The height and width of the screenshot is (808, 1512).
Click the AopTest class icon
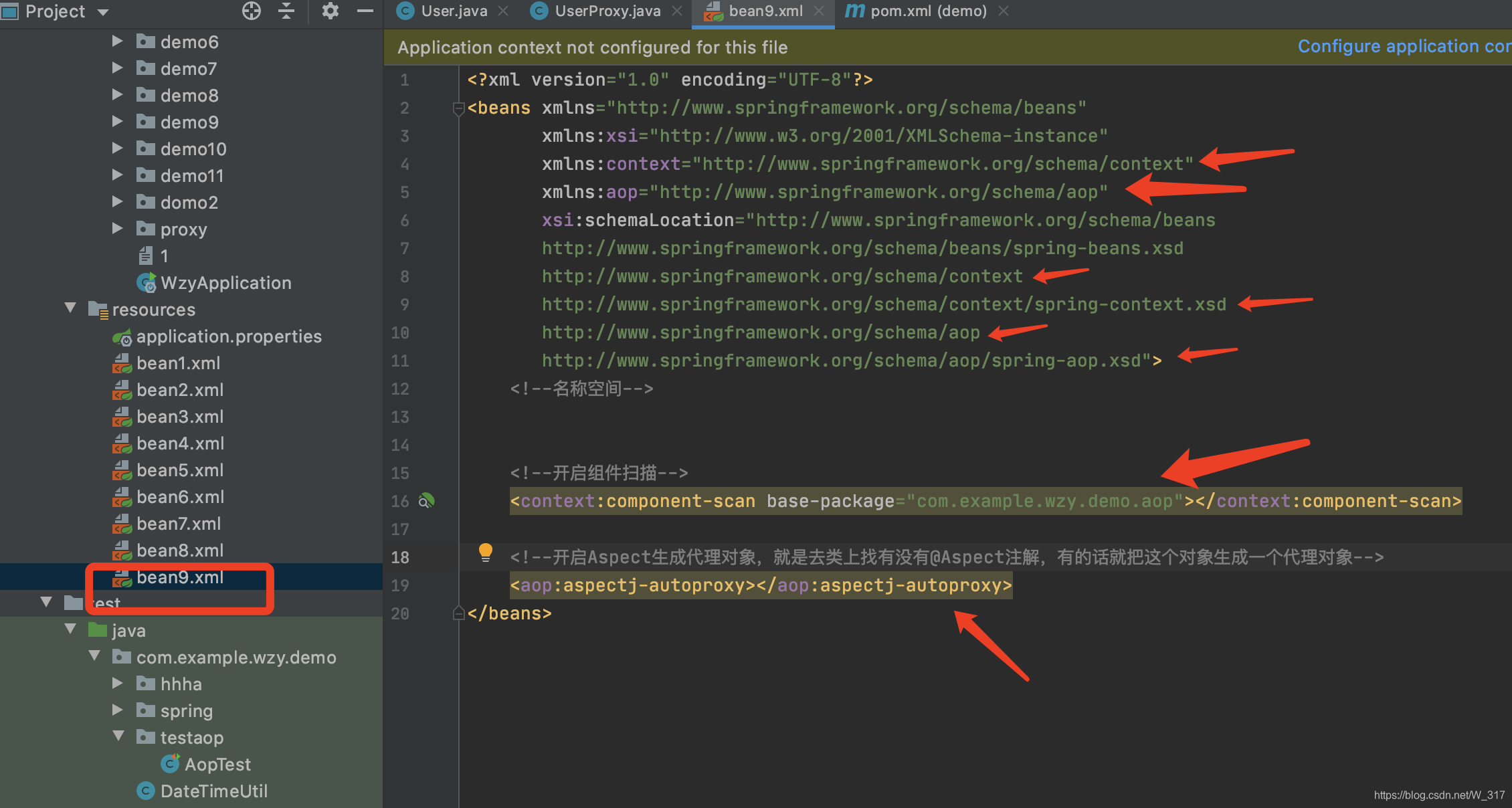coord(171,764)
